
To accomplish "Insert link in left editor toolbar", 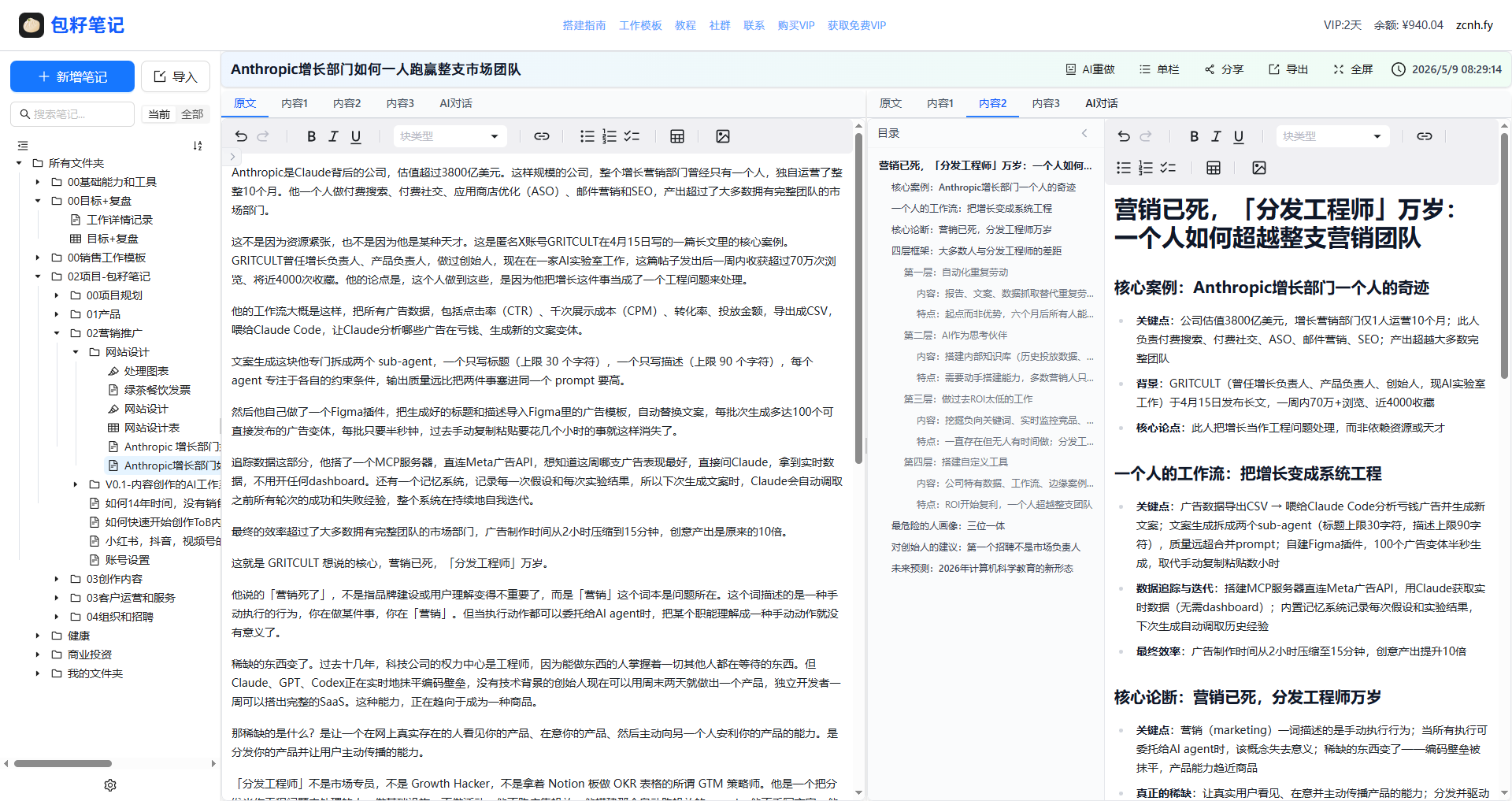I will pos(542,136).
